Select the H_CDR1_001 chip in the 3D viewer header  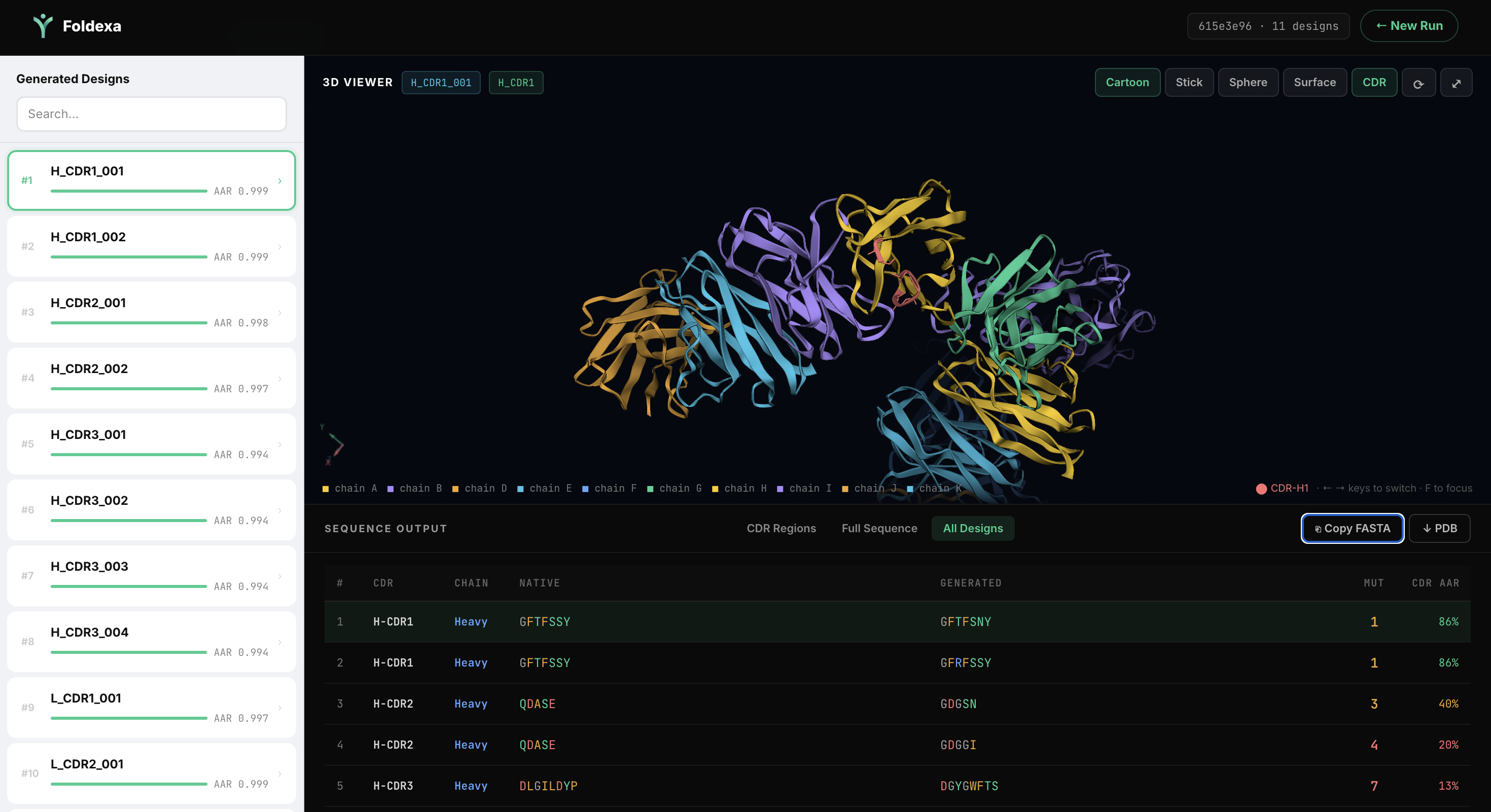click(441, 82)
